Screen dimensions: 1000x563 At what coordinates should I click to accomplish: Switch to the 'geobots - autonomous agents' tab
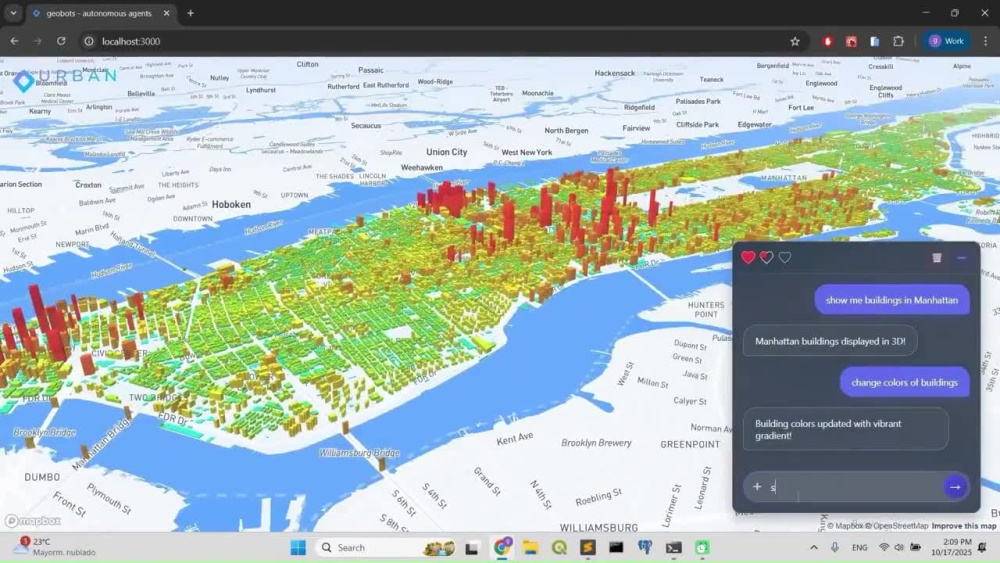point(99,13)
